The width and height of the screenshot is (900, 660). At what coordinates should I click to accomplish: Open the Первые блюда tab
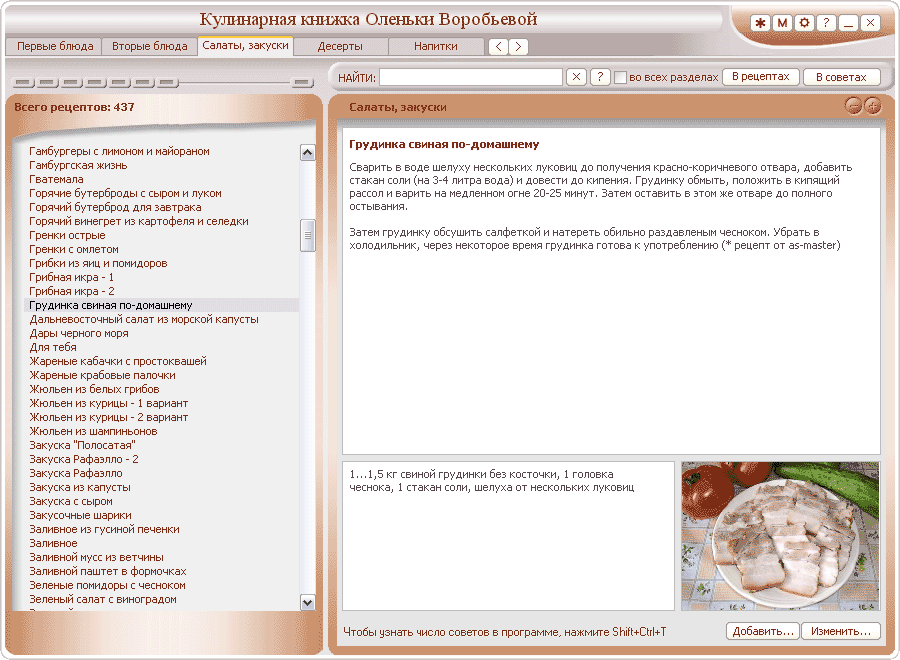[x=55, y=46]
